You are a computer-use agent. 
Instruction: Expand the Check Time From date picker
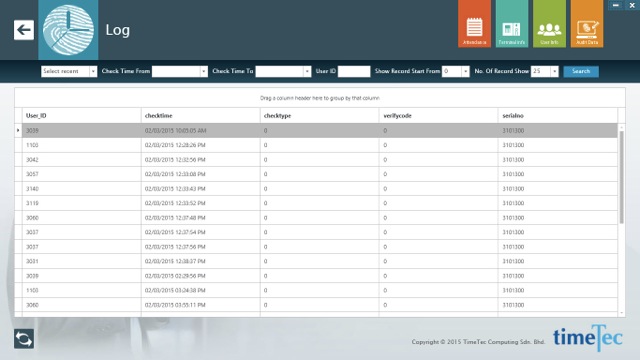click(x=204, y=71)
